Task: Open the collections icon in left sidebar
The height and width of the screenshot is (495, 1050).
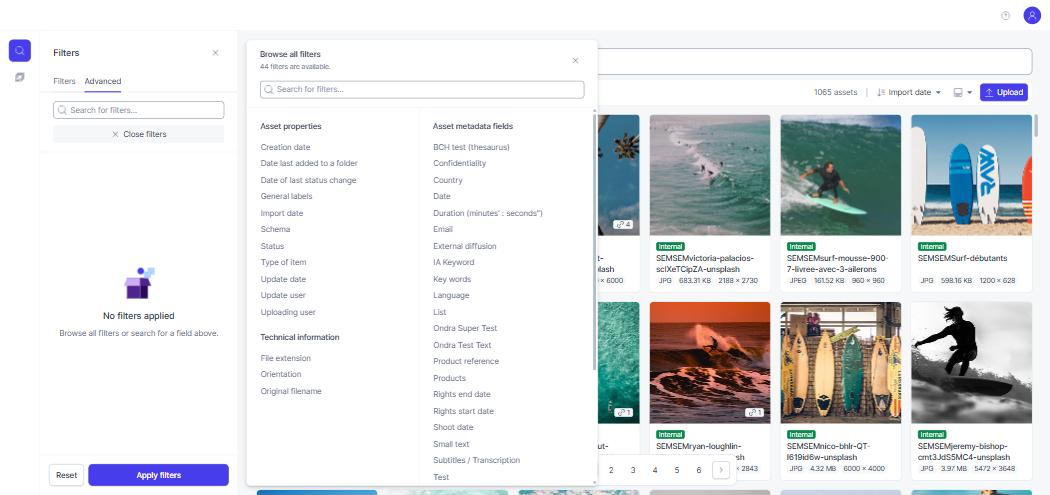Action: point(19,78)
